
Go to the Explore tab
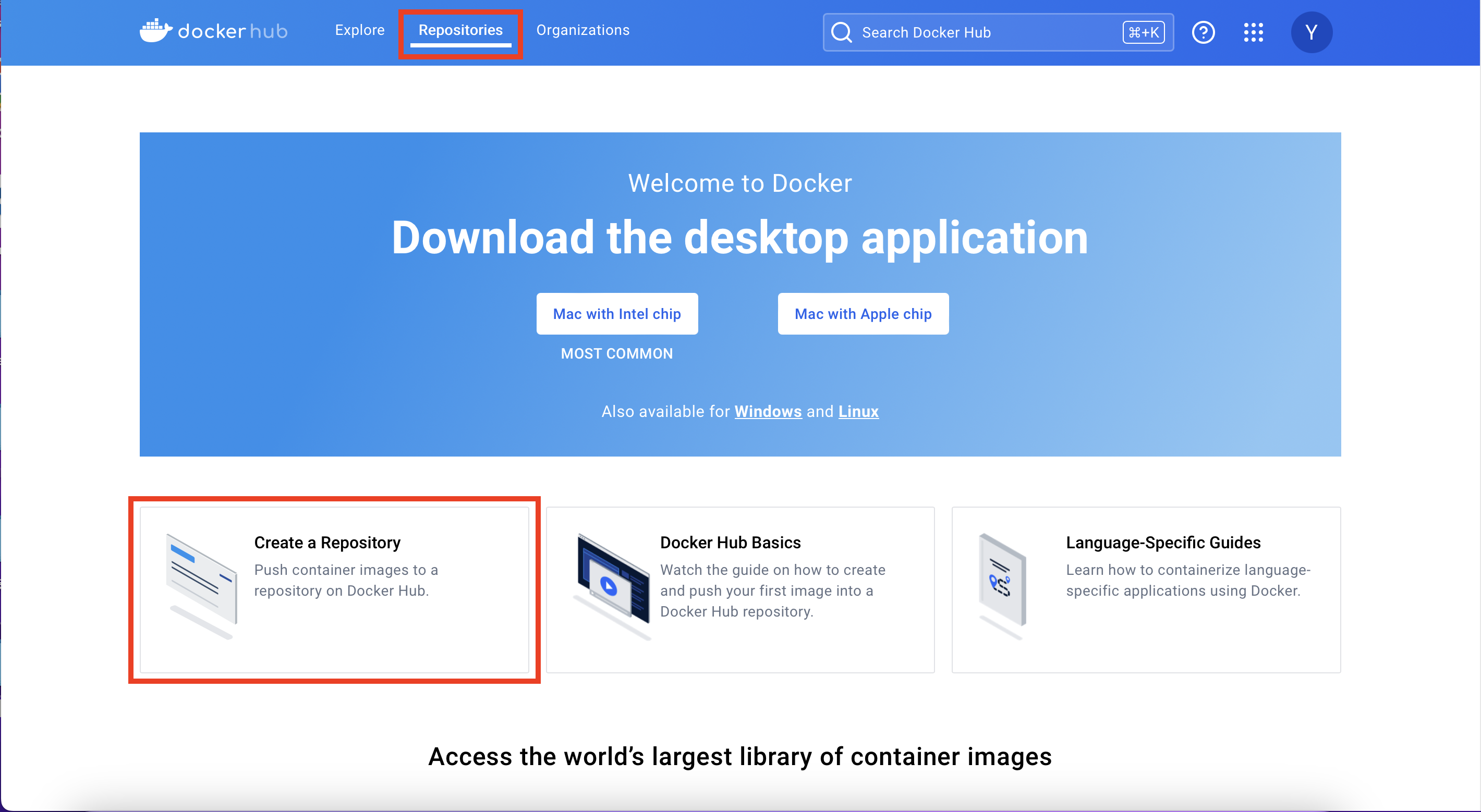359,30
